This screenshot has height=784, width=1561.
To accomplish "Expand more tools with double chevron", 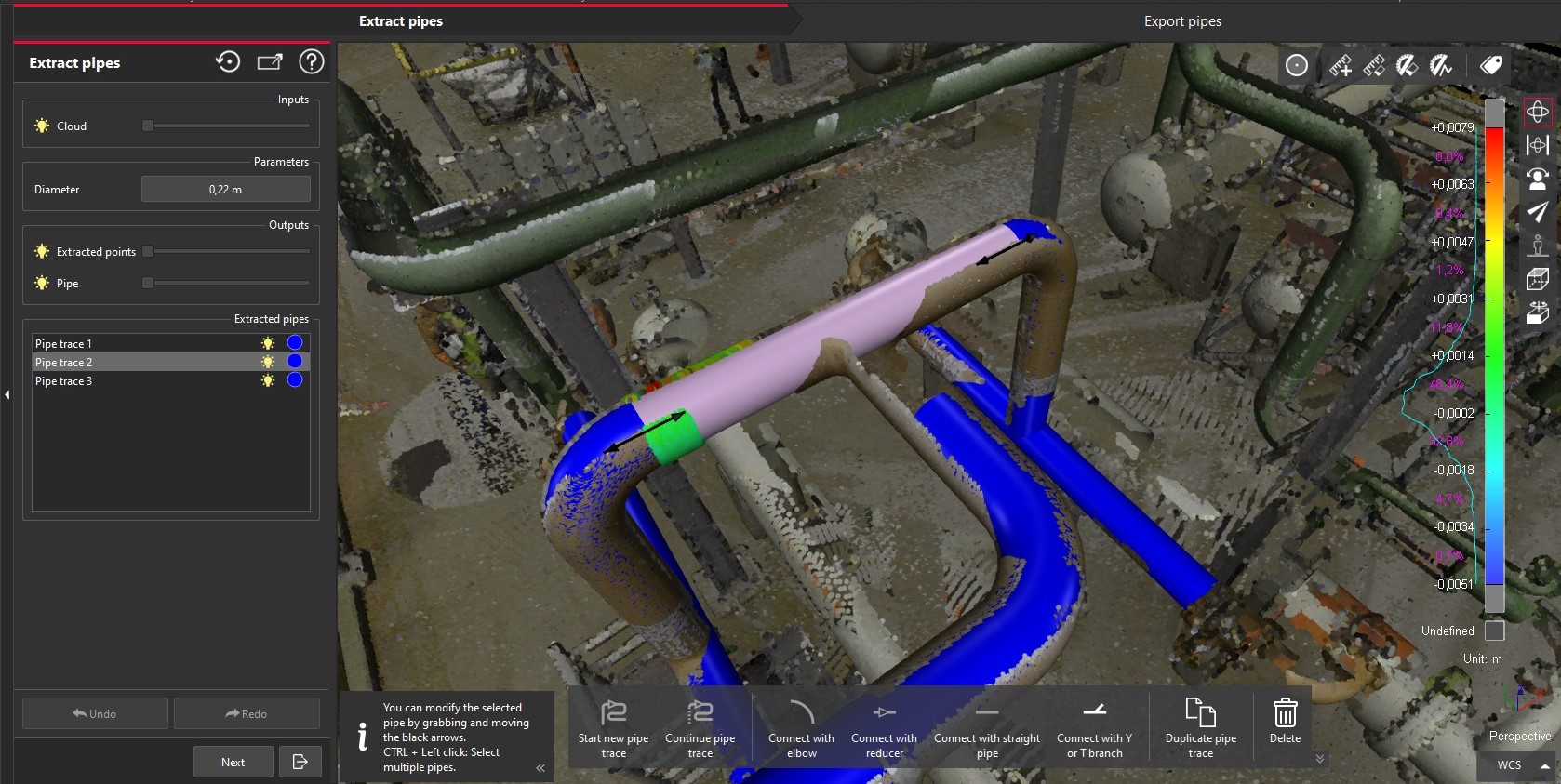I will [x=1319, y=759].
